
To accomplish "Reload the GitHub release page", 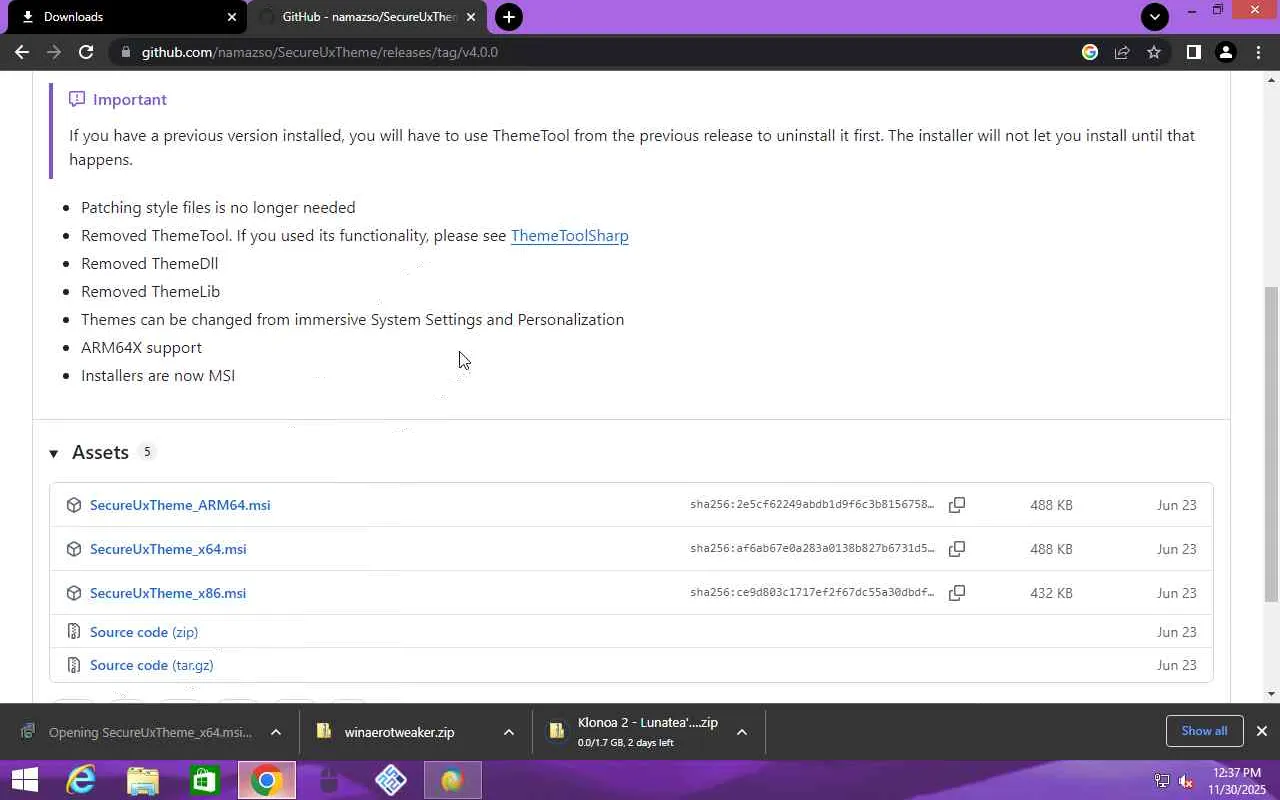I will tap(86, 52).
